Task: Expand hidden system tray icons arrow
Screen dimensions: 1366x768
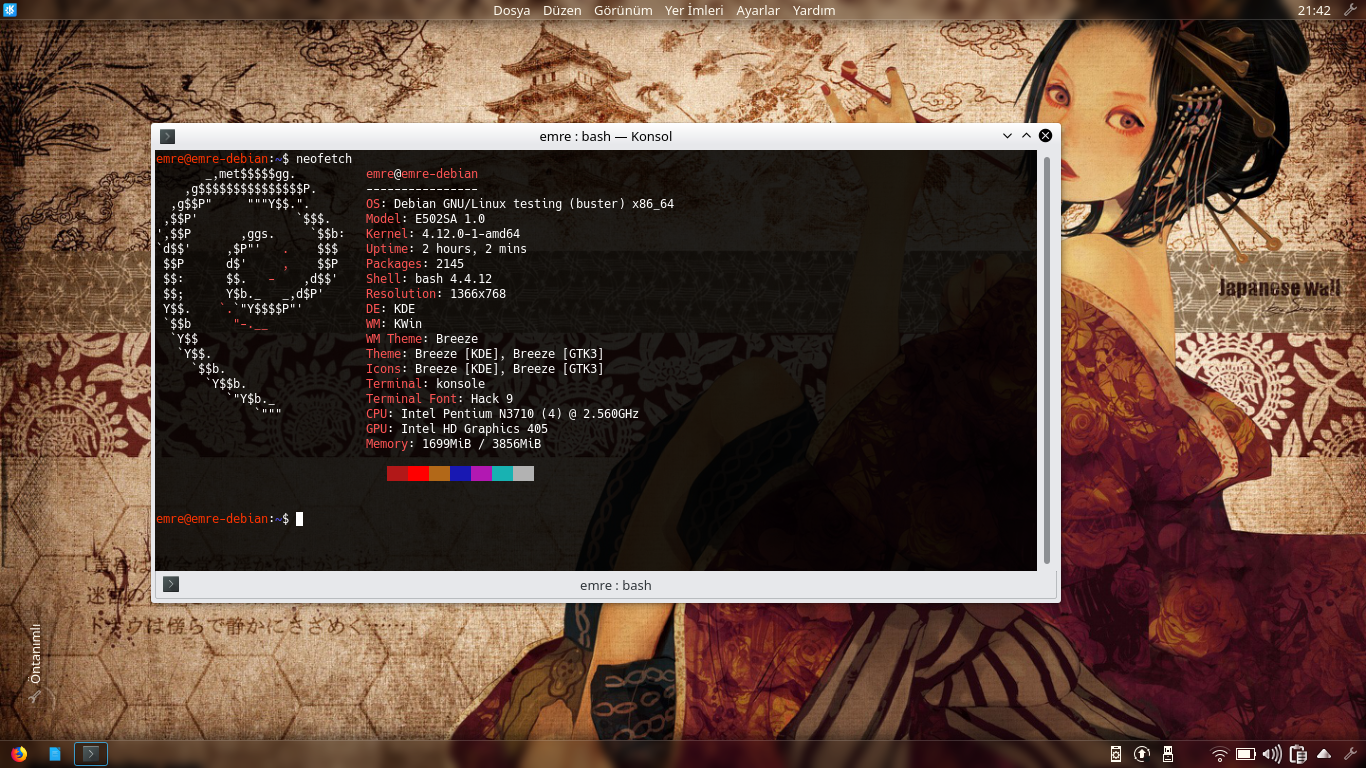Action: (1324, 754)
